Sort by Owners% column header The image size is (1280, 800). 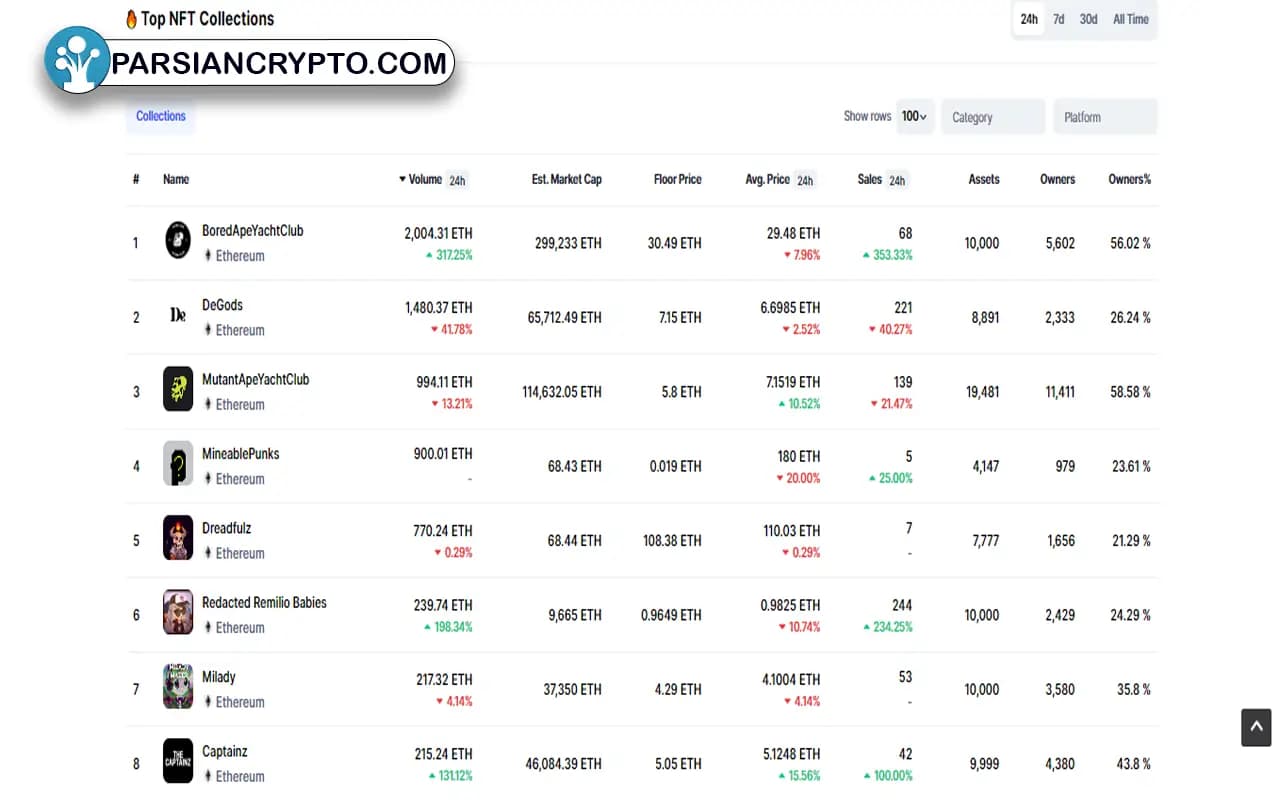(1130, 180)
